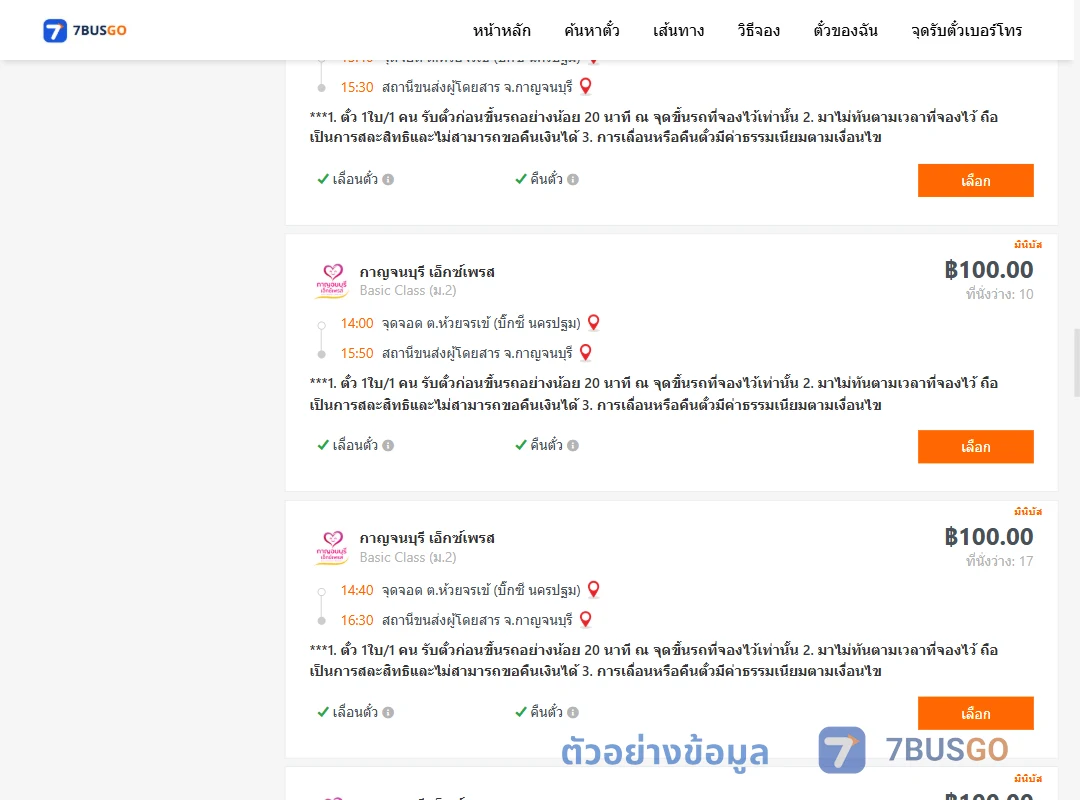This screenshot has width=1080, height=800.
Task: Click the 7BUSGO logo in header
Action: point(85,30)
